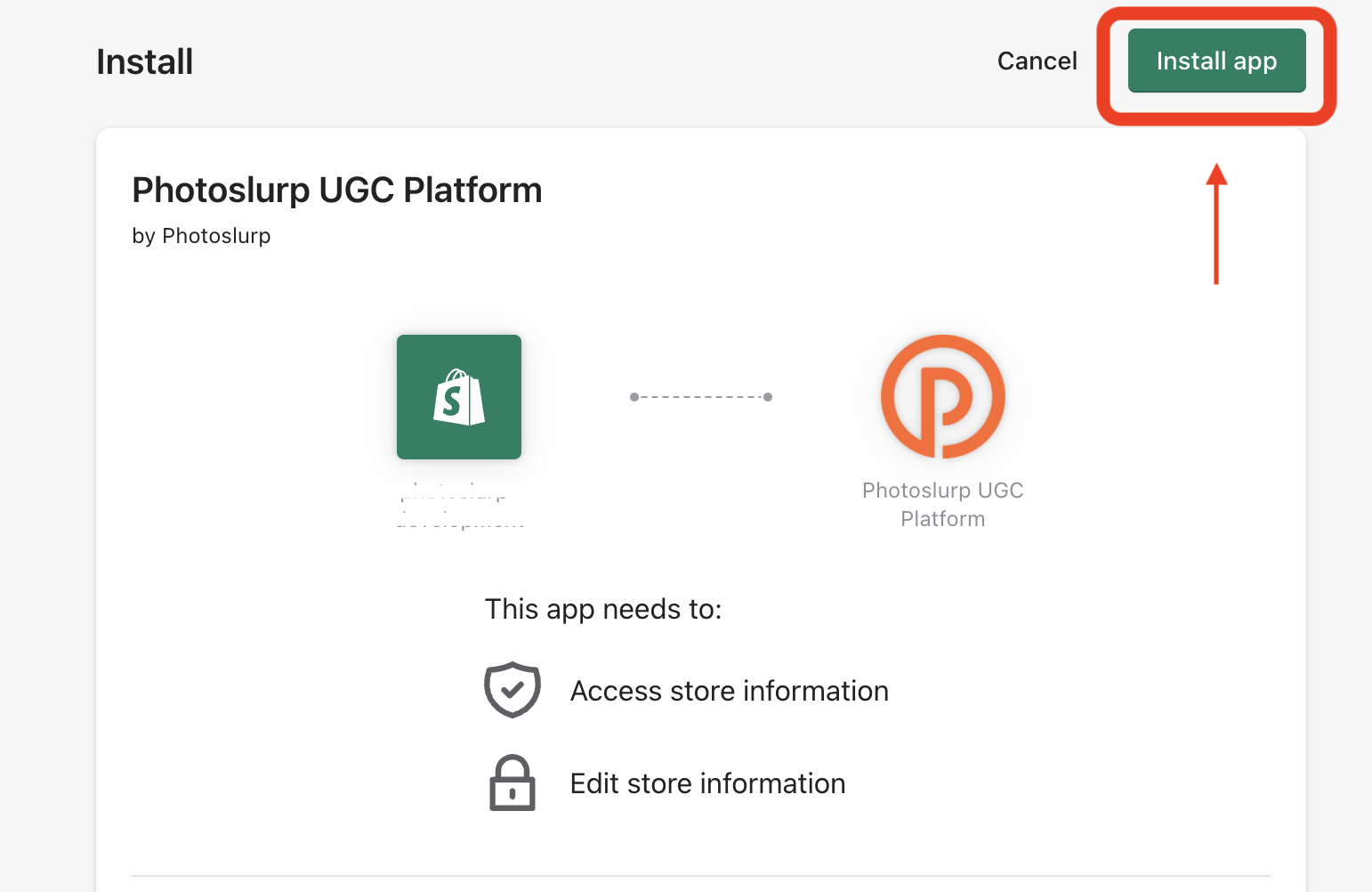Click the 'Install' page title

(x=145, y=62)
